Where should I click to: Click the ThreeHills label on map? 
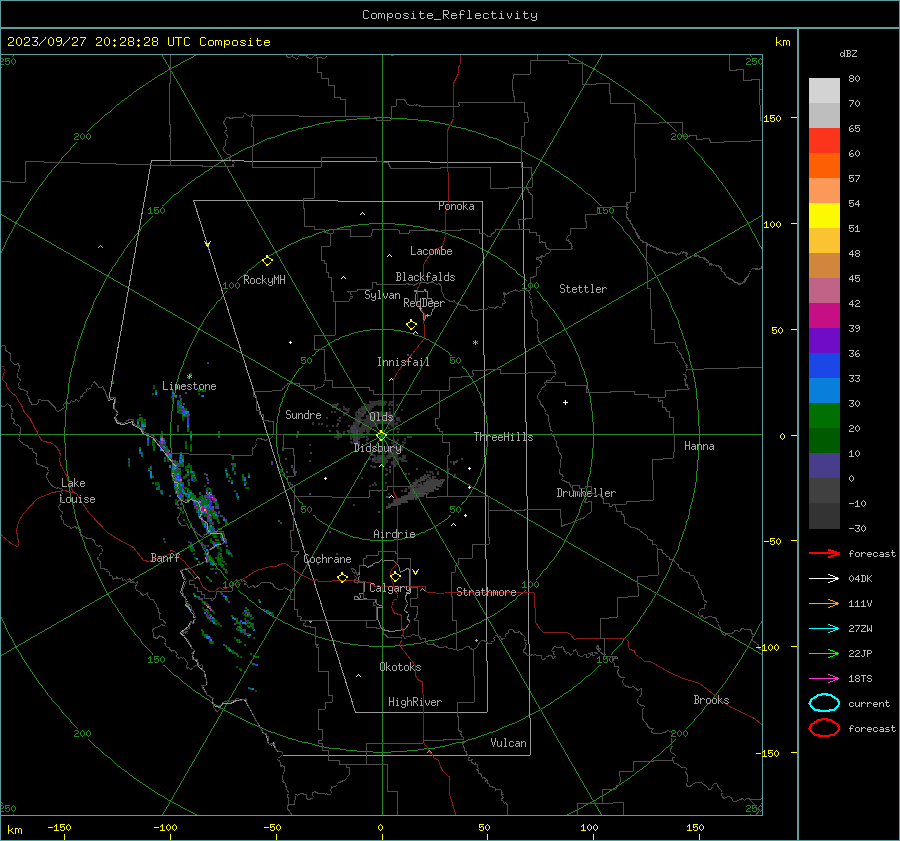pos(503,437)
